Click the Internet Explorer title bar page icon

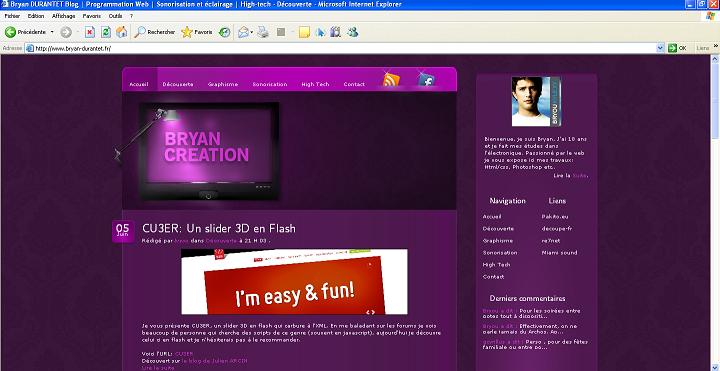tap(5, 5)
